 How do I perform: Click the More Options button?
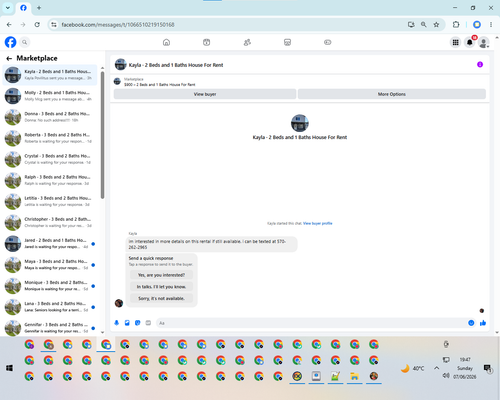(392, 94)
